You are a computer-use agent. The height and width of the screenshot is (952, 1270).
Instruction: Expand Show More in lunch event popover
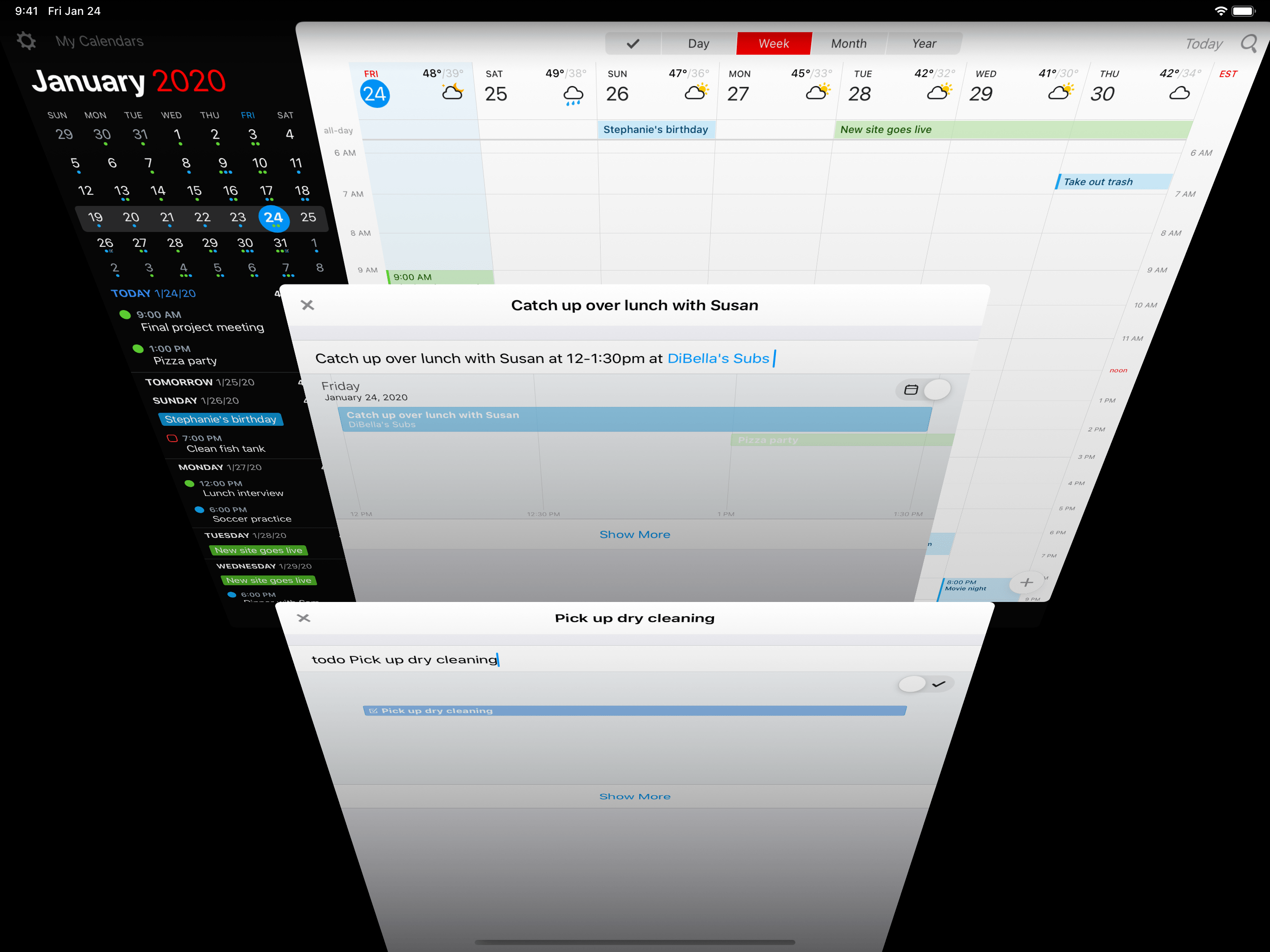(x=635, y=534)
